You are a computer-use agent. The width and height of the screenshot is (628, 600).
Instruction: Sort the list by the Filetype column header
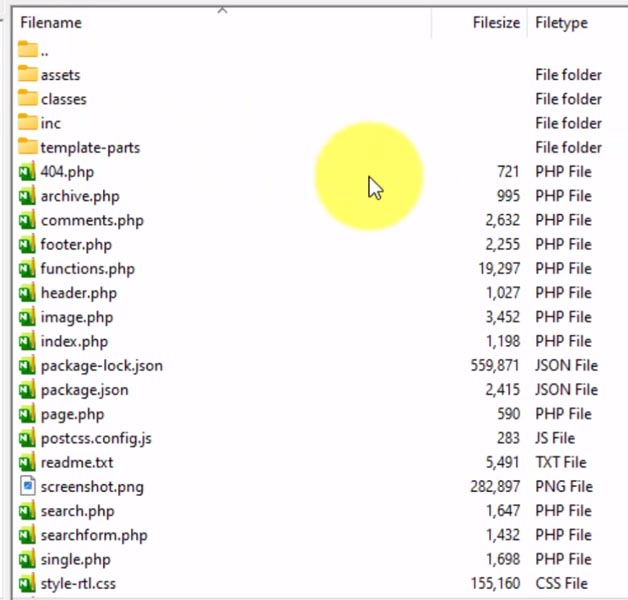click(x=562, y=23)
